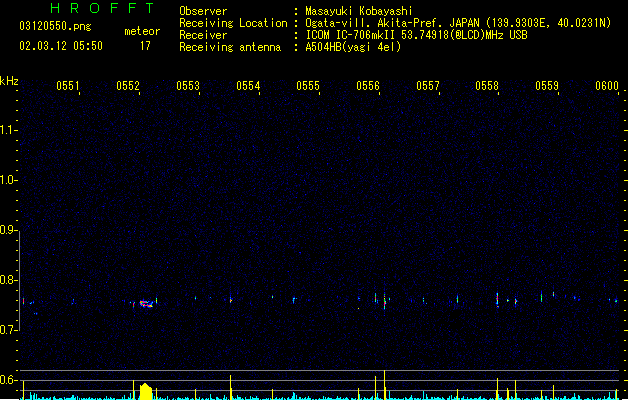Click the ICOM IC-706mkII frequency text

416,35
